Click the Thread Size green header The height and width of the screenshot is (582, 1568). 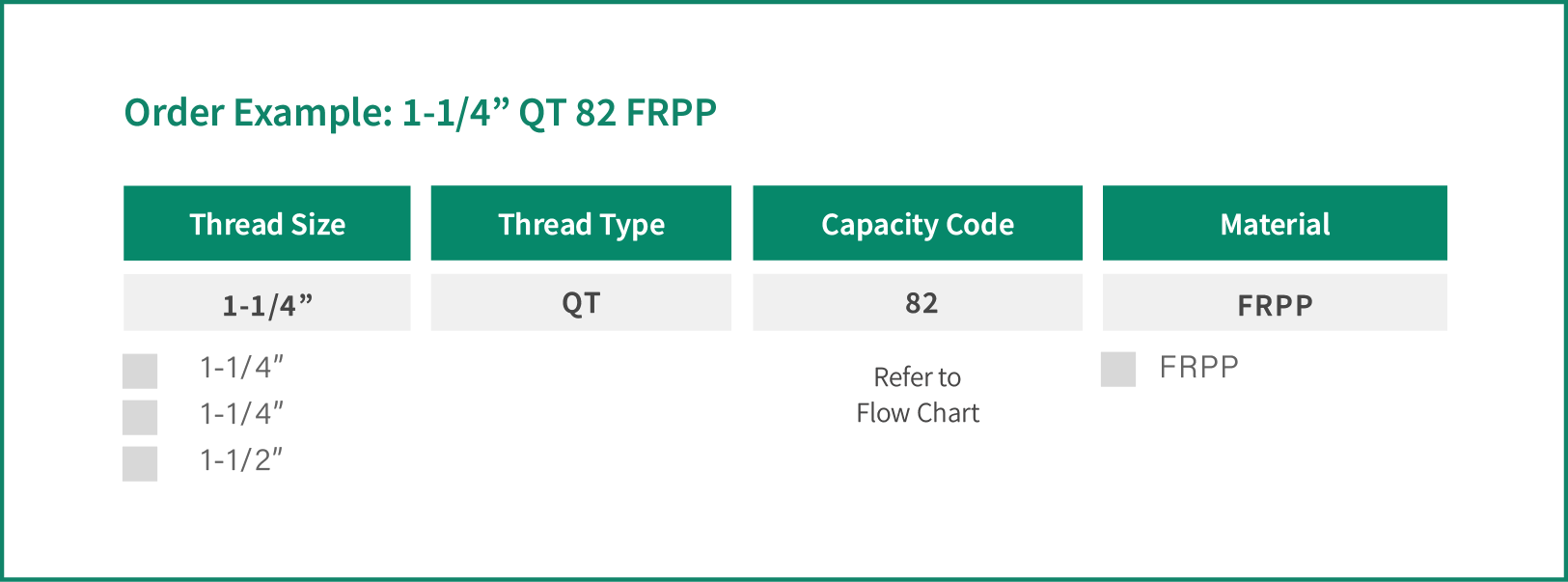[267, 223]
